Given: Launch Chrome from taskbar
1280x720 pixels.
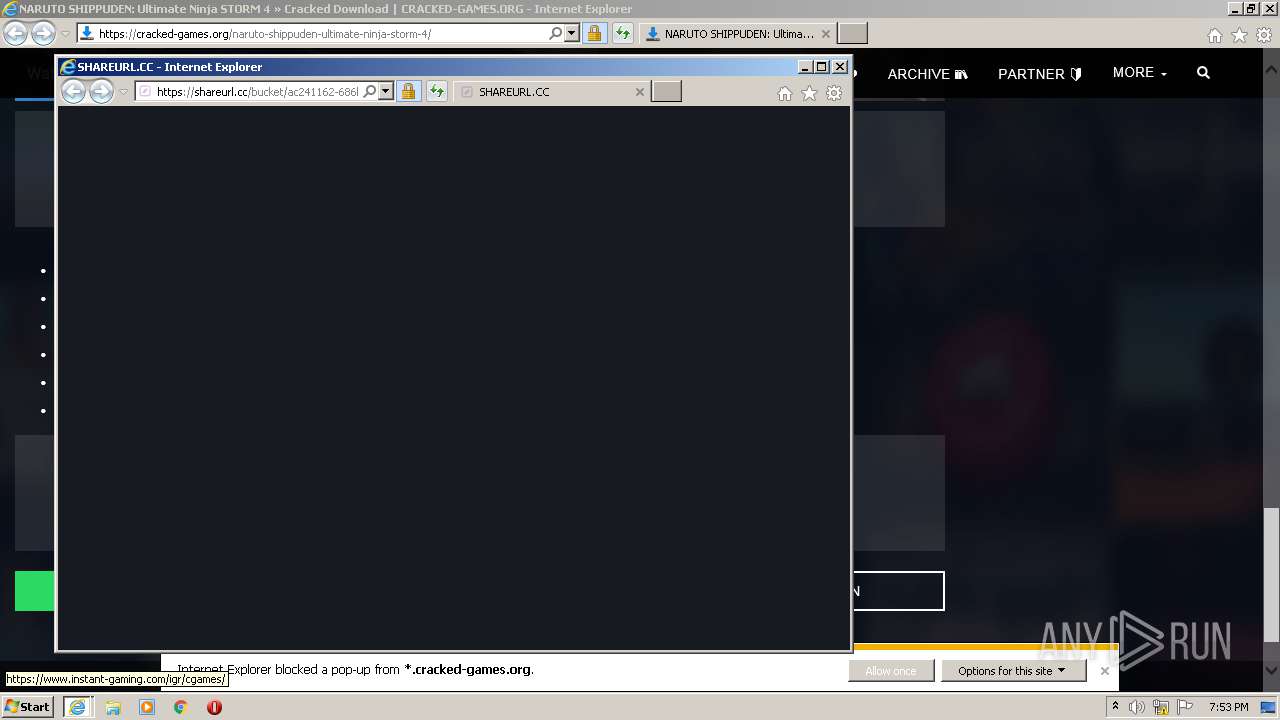Looking at the screenshot, I should point(181,707).
